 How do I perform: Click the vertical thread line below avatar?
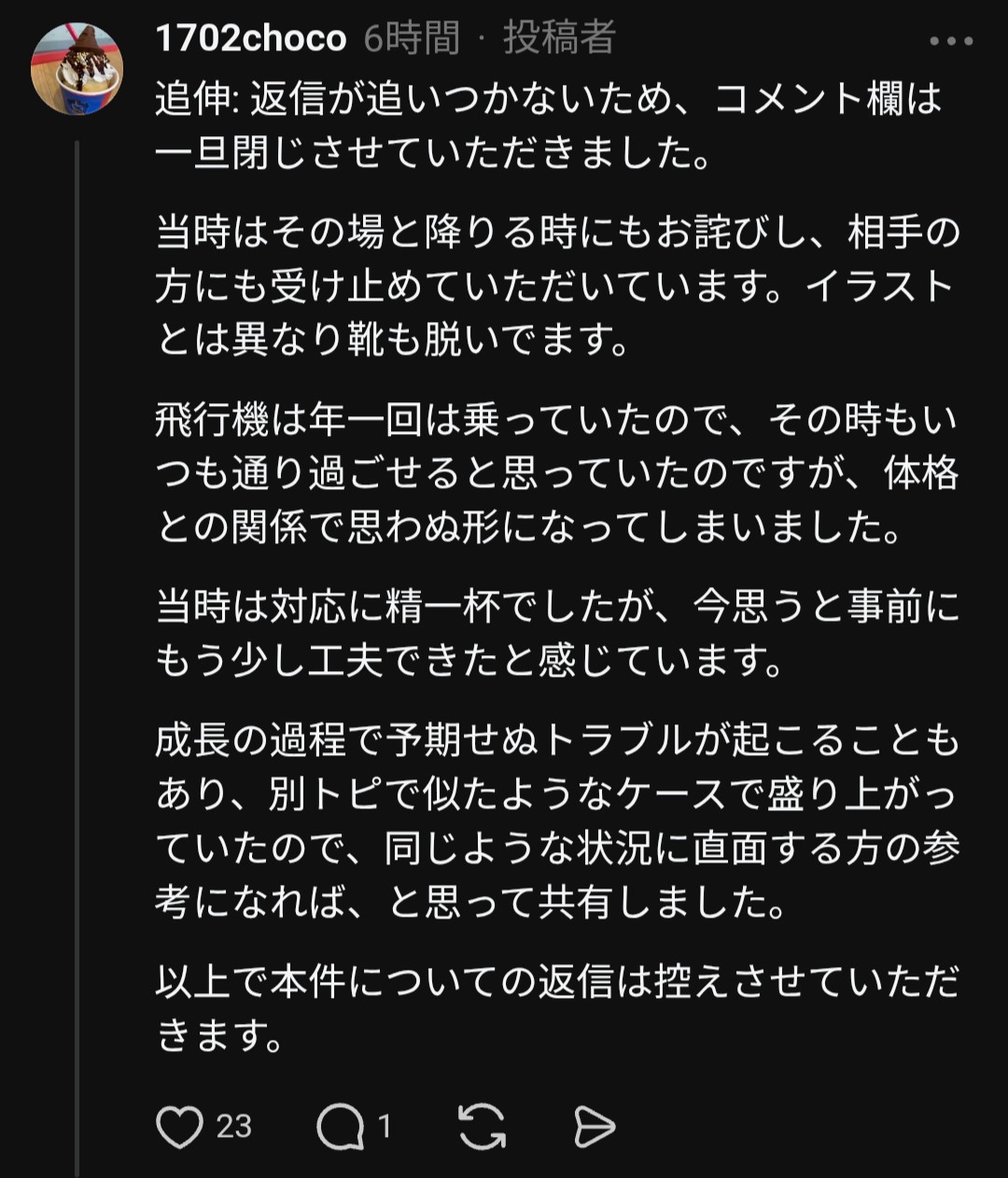click(x=77, y=653)
